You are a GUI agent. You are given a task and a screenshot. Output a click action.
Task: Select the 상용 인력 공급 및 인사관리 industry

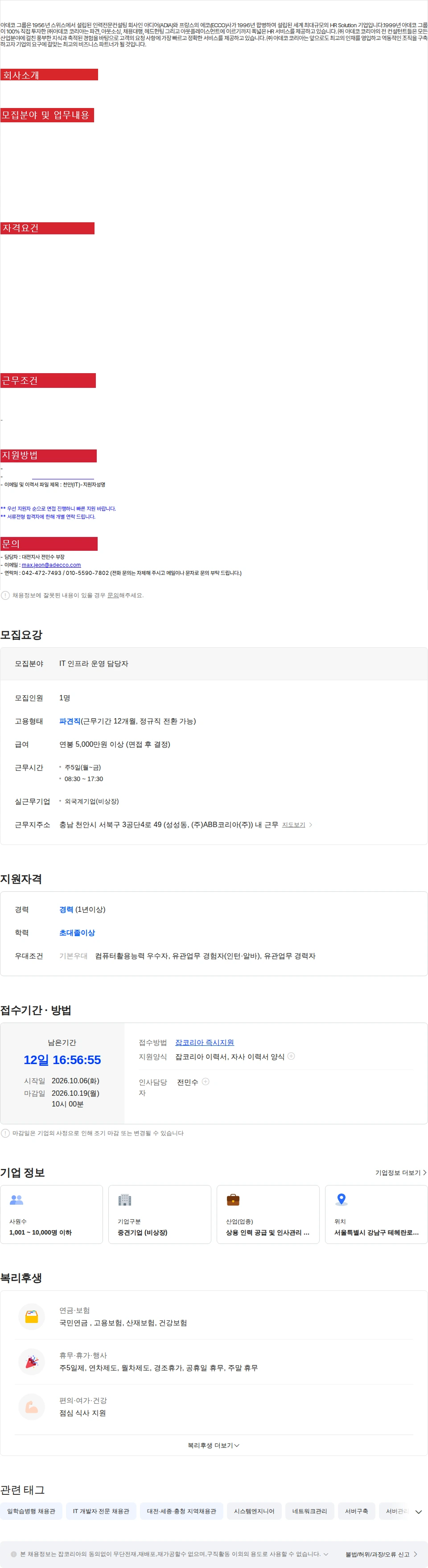point(268,1233)
